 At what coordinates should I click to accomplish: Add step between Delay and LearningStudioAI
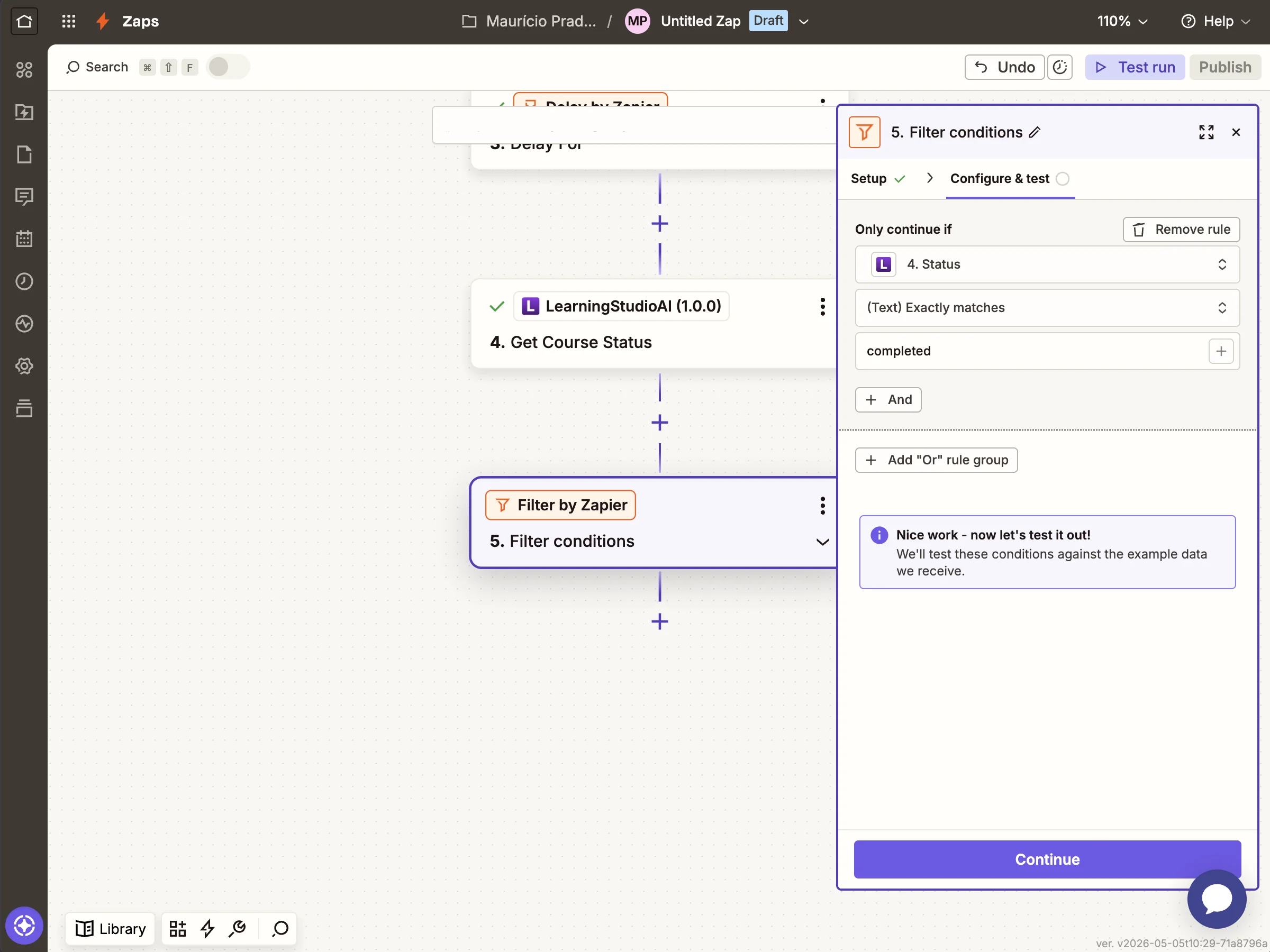[x=660, y=223]
